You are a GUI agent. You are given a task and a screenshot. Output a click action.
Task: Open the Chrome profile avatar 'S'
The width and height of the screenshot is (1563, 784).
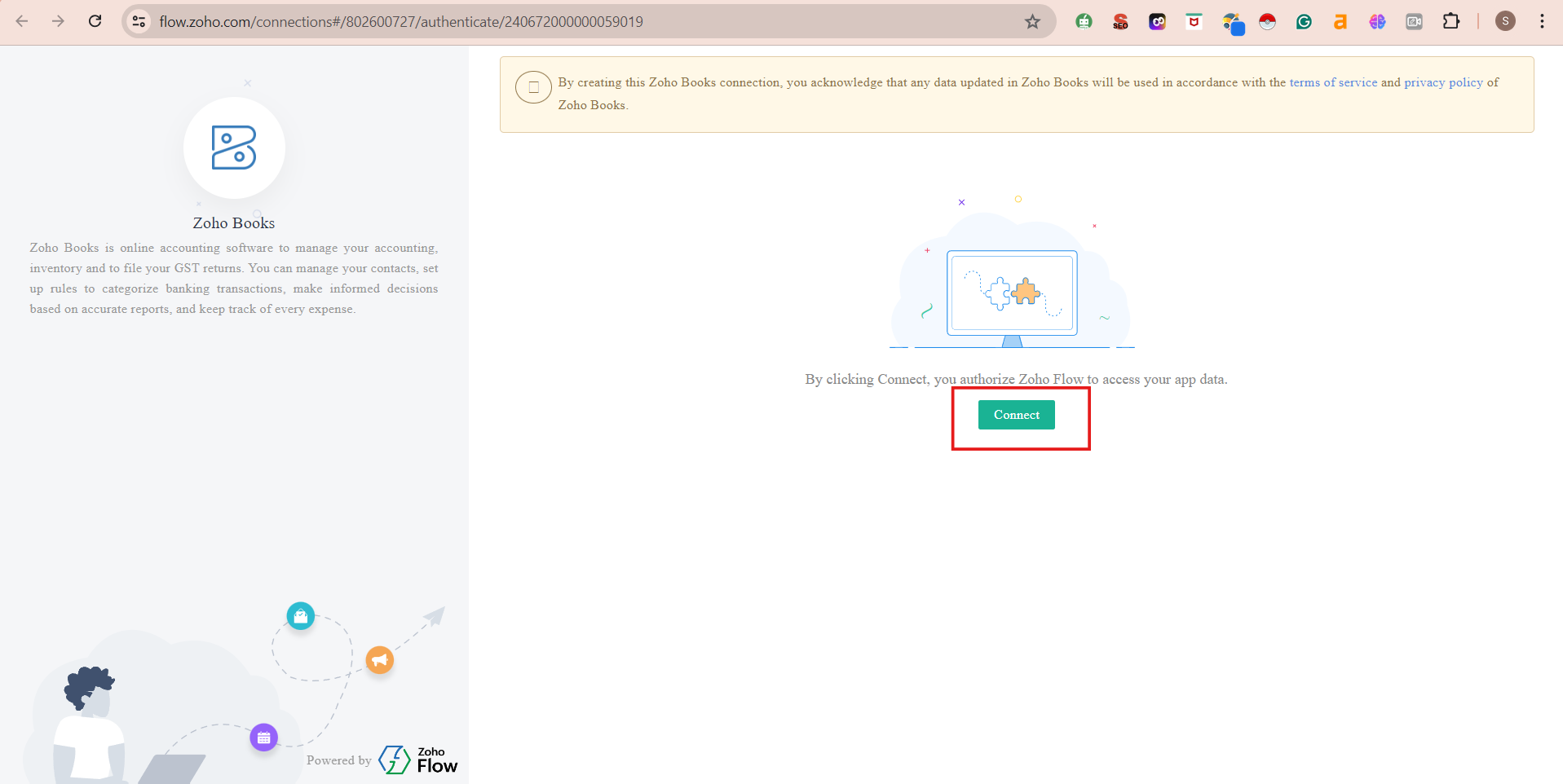[1505, 21]
